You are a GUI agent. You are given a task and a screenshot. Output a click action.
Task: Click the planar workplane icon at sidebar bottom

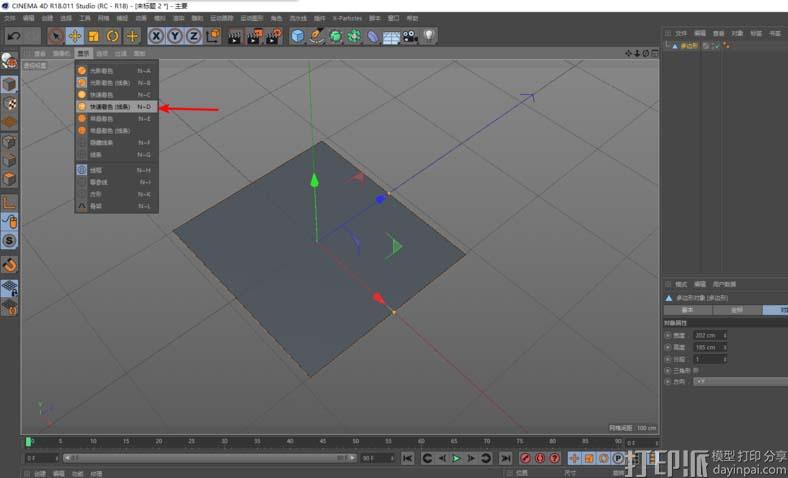click(x=9, y=307)
